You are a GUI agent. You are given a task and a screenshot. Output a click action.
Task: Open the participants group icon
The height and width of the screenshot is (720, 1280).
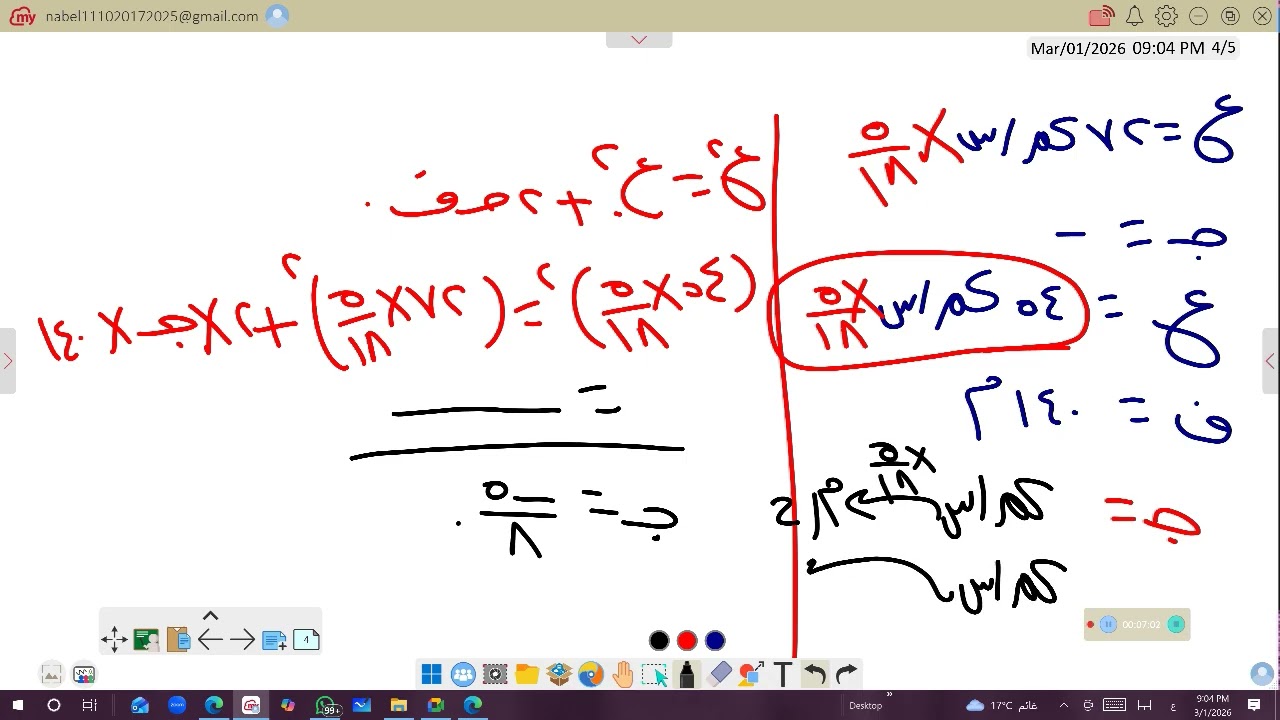463,675
